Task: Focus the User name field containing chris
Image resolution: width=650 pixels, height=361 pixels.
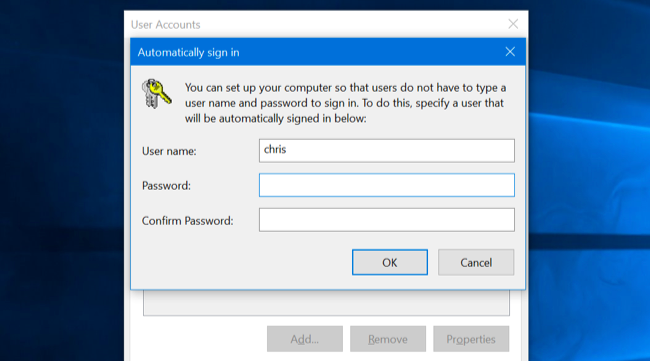Action: [387, 150]
